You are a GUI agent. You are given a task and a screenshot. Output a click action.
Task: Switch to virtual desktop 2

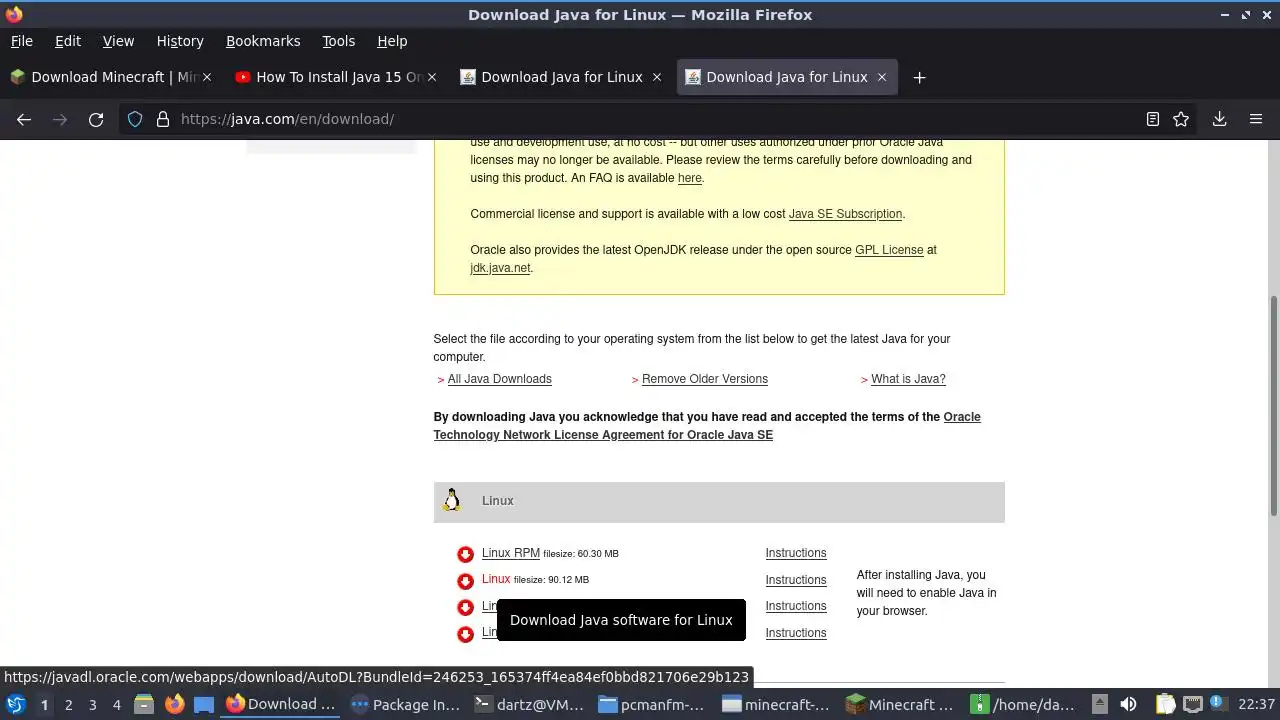(x=68, y=704)
